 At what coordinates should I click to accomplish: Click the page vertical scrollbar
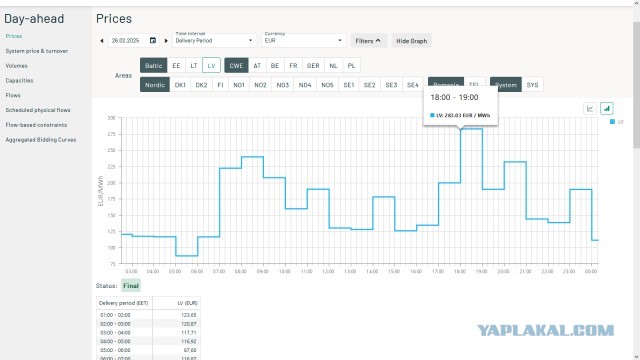636,85
